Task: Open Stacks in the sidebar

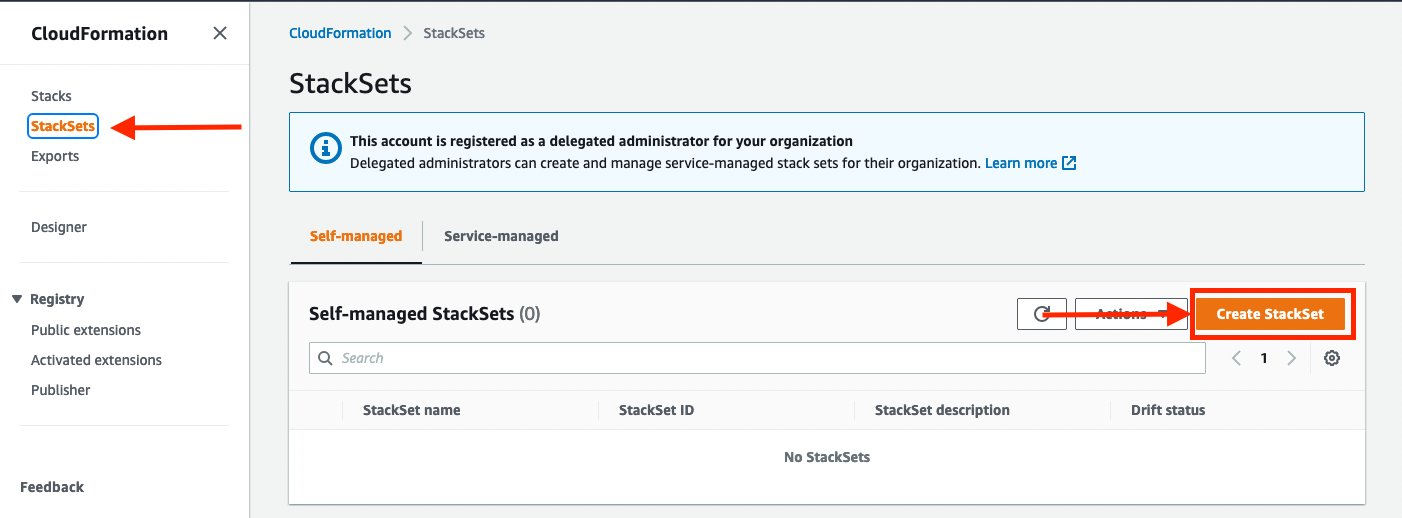Action: point(51,96)
